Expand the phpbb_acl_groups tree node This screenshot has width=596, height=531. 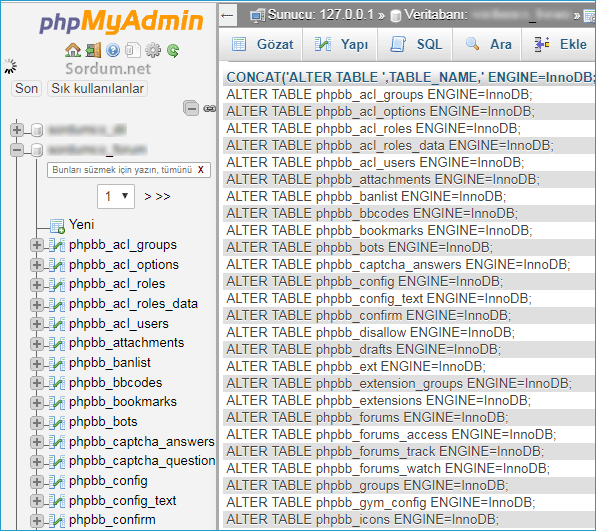(36, 245)
